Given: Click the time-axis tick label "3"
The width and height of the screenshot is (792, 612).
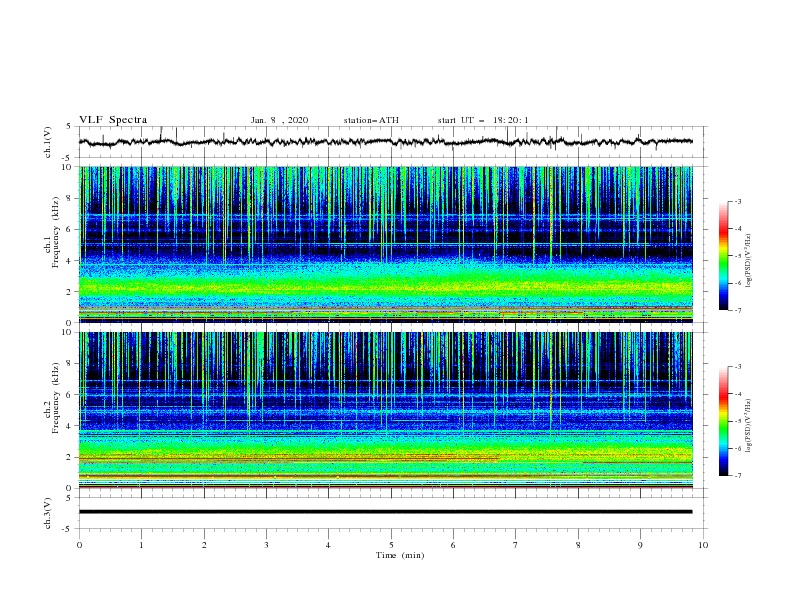Looking at the screenshot, I should [266, 545].
